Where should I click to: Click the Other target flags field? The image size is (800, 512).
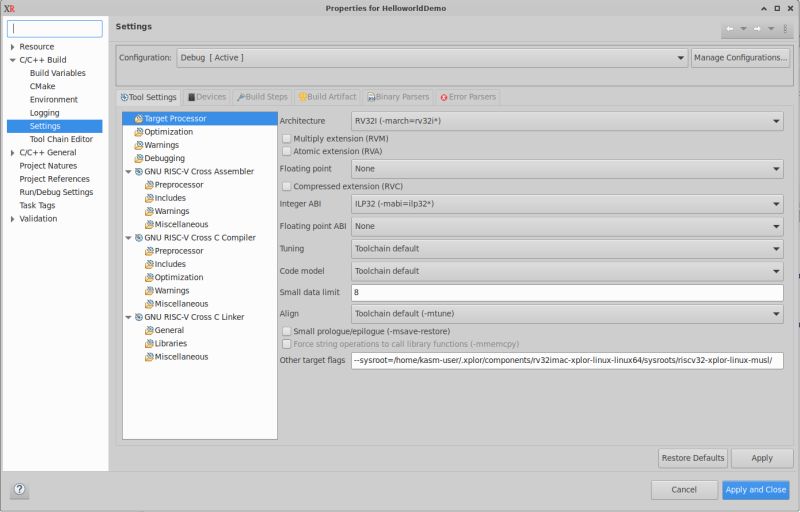pos(567,361)
